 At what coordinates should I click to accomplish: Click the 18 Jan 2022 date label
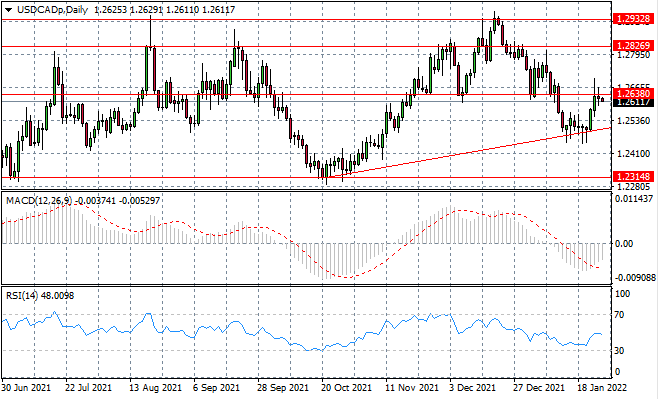tap(602, 387)
